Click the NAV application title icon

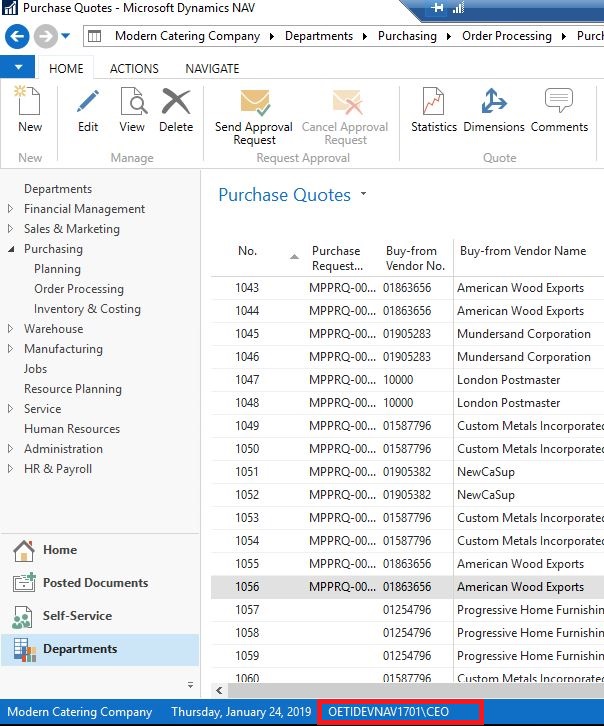(10, 8)
